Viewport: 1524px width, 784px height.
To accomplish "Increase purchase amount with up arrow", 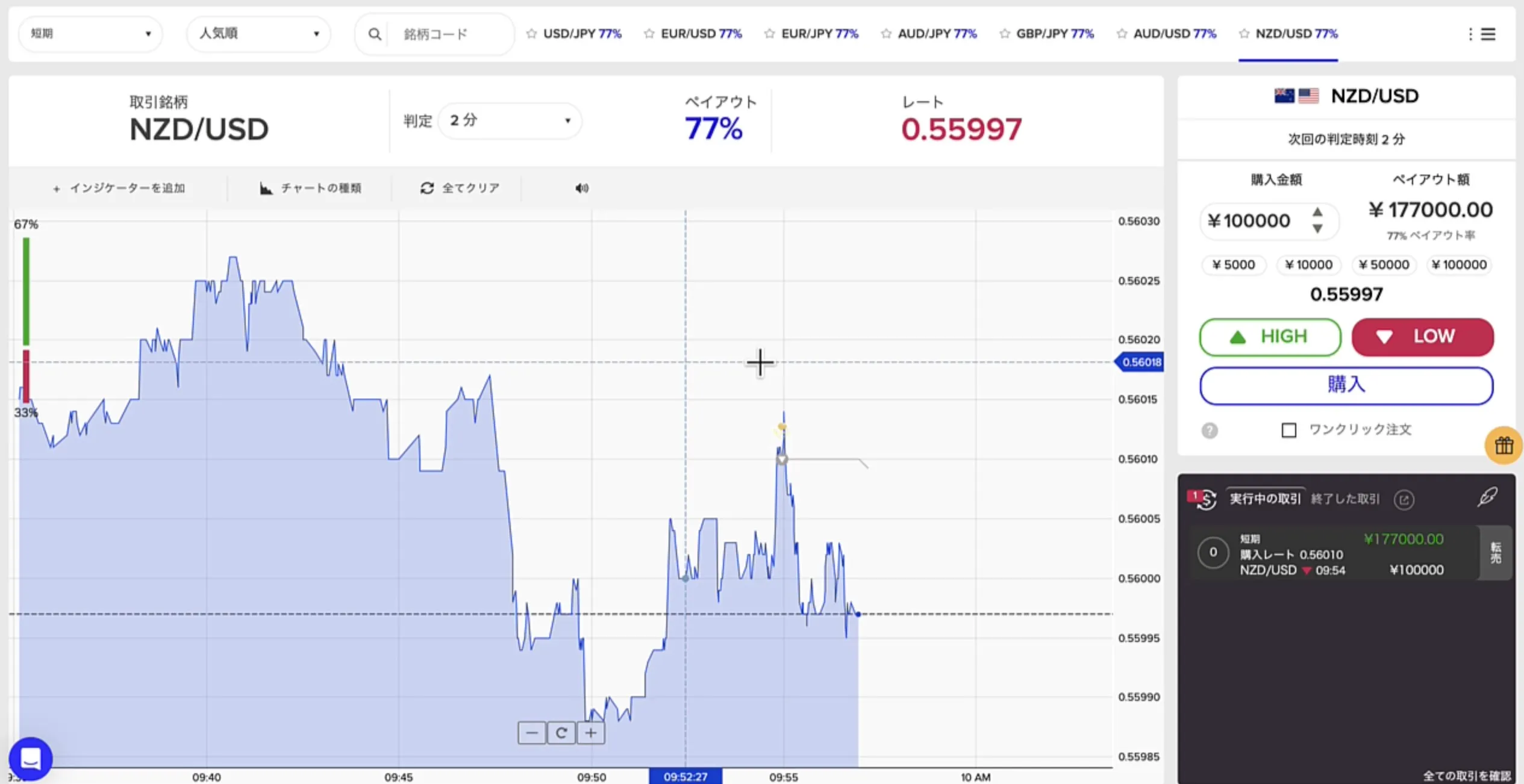I will (x=1317, y=212).
